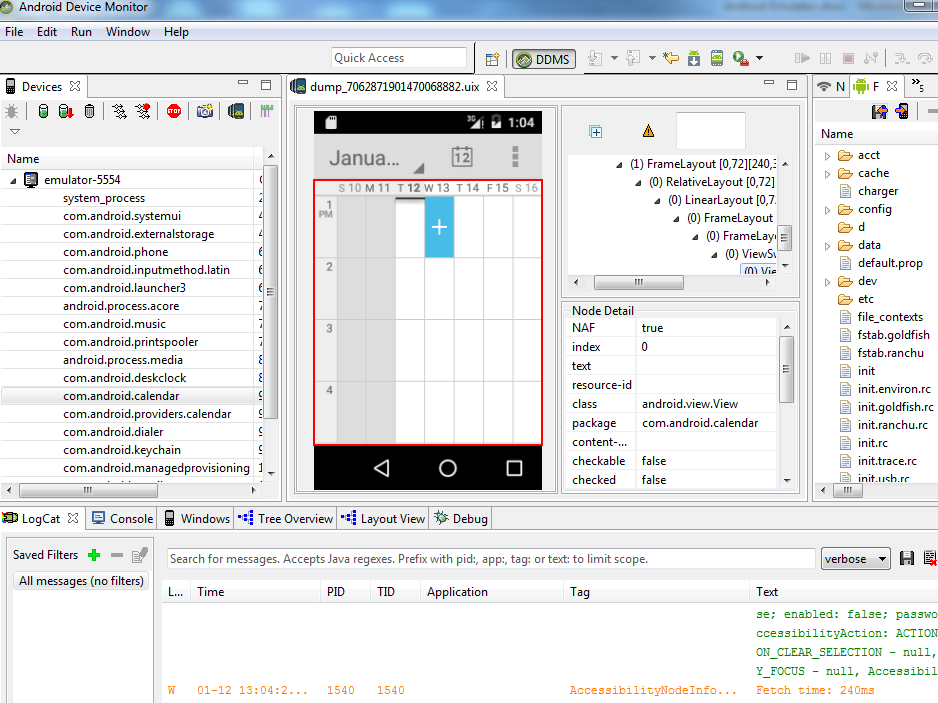Switch to the Tree Overview tab
Screen dimensions: 938x703
coord(286,519)
